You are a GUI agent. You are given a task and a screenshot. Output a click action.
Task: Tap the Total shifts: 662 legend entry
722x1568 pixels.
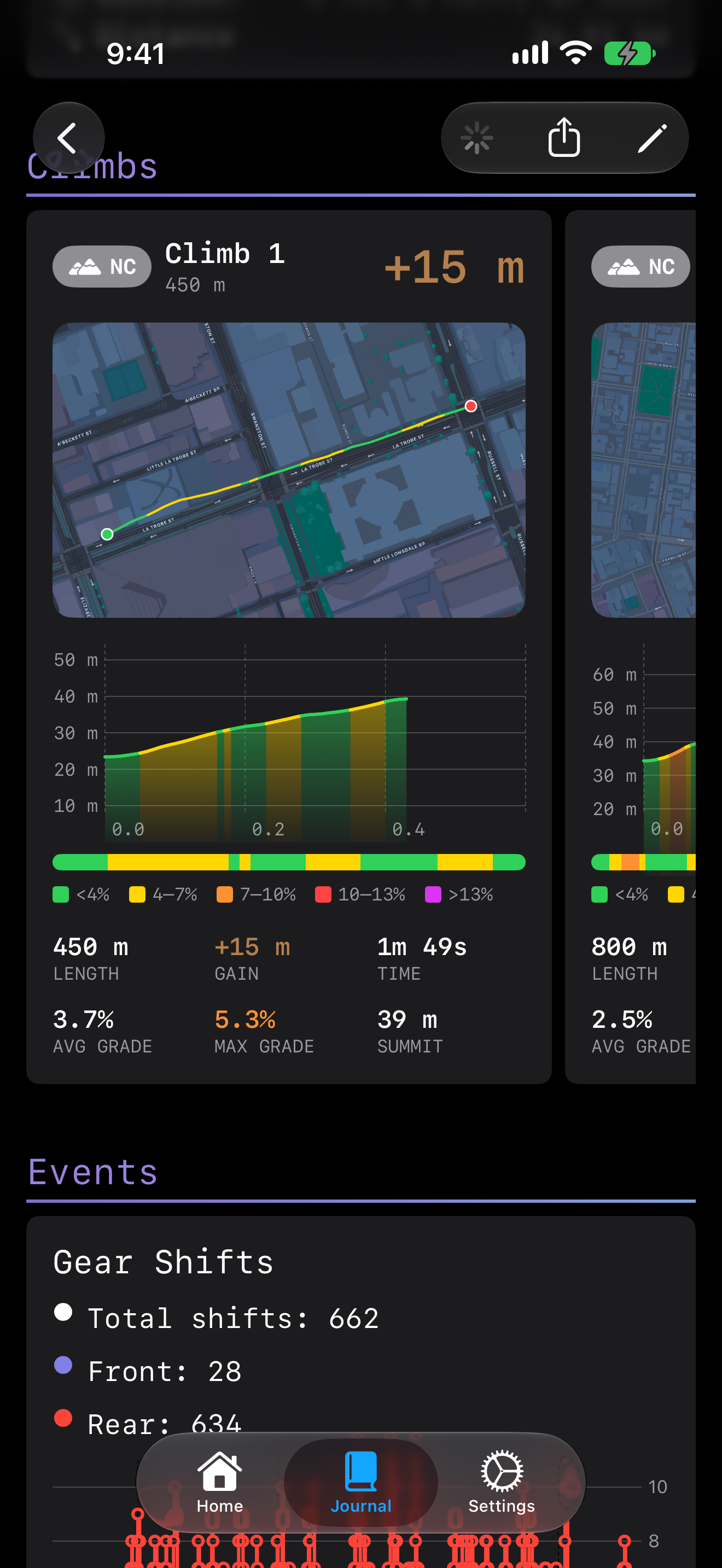(216, 1318)
